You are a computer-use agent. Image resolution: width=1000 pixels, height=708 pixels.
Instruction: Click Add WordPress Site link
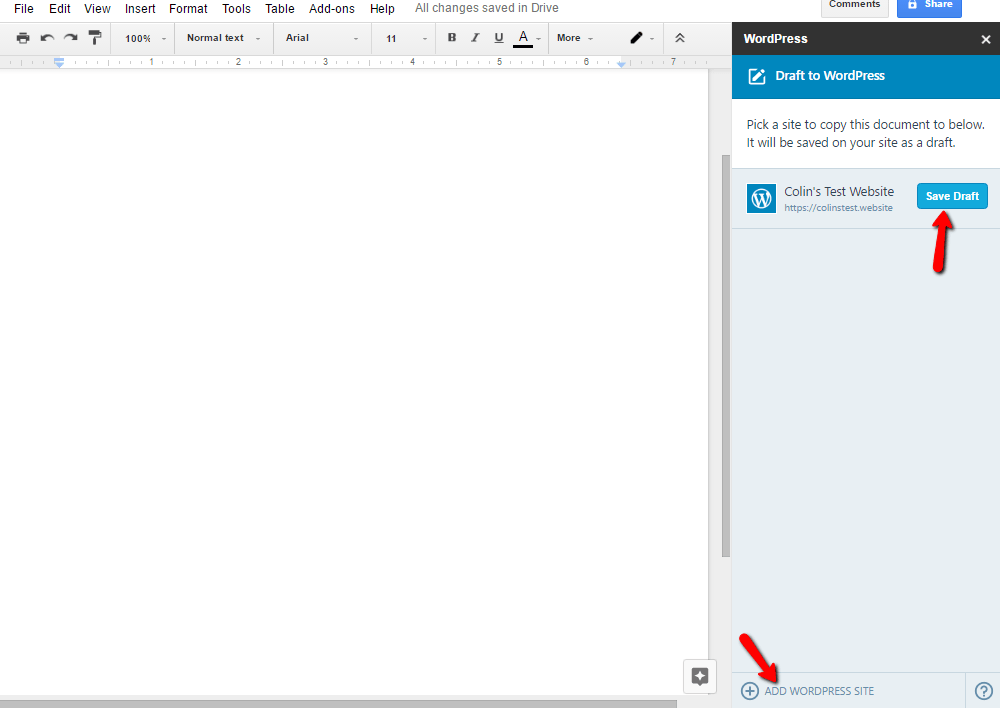[x=819, y=691]
